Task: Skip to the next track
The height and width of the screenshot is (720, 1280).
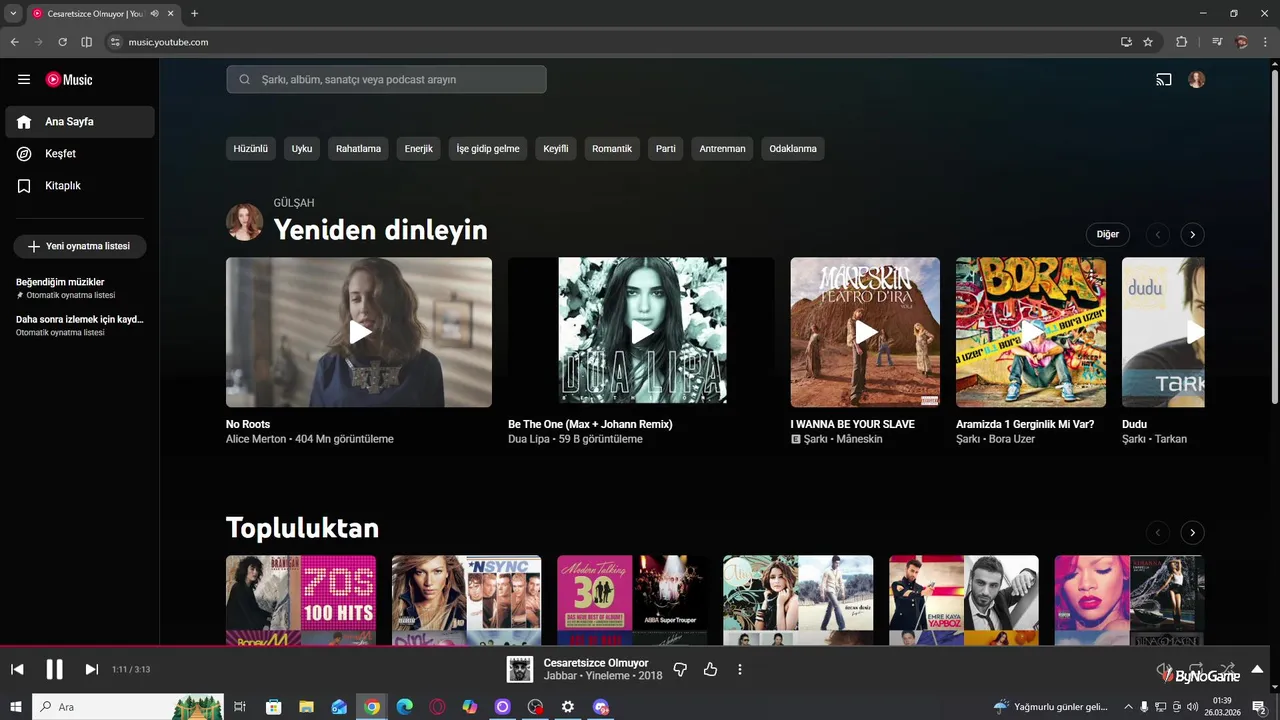Action: pos(91,669)
